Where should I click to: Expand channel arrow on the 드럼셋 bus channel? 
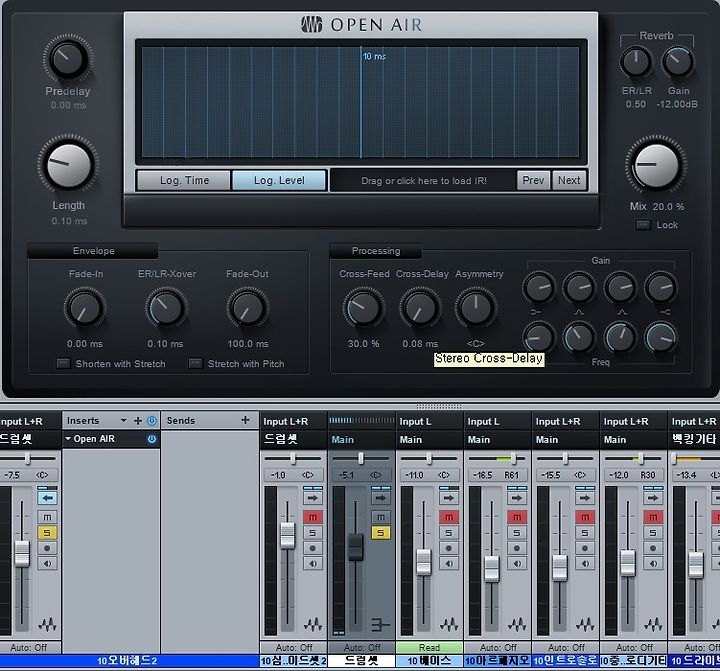tap(381, 498)
